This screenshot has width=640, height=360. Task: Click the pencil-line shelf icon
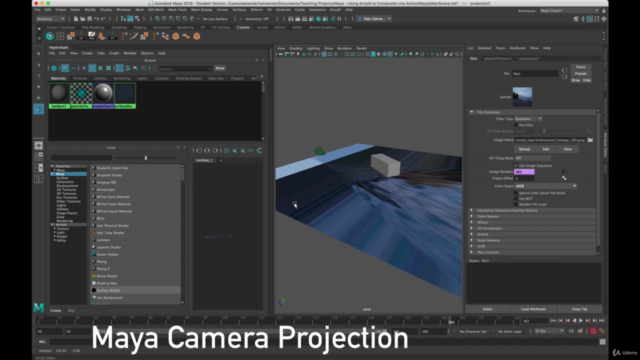tap(133, 36)
